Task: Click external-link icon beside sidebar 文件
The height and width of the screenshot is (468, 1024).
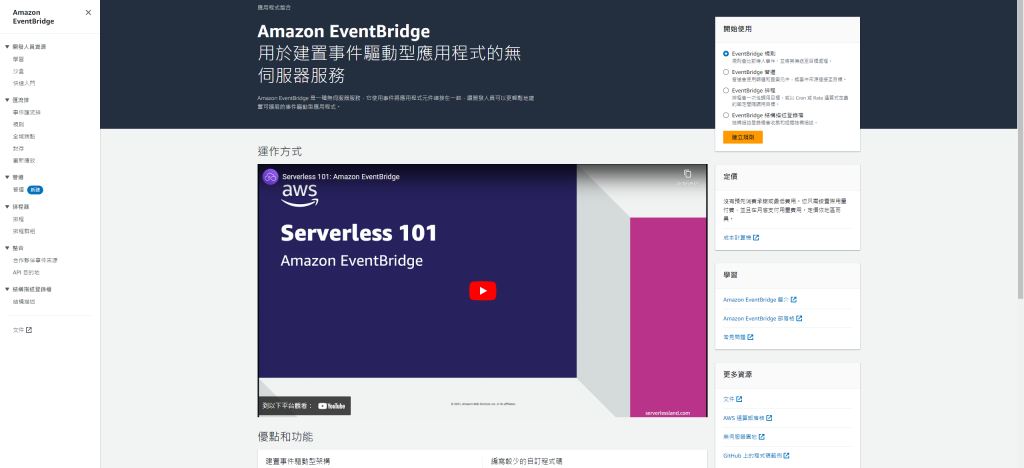Action: (29, 330)
